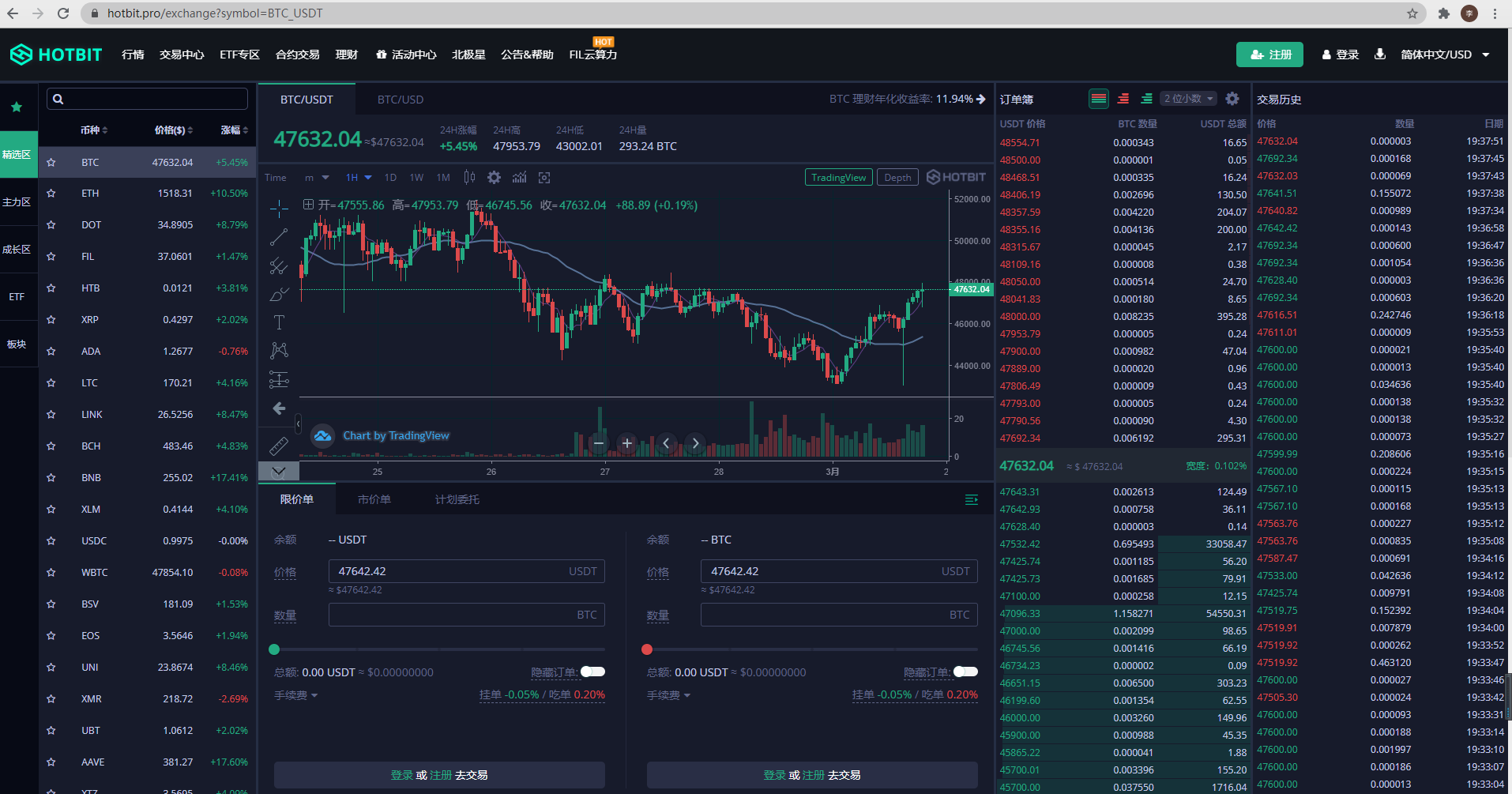
Task: Favorite ETH with its star icon
Action: coord(51,194)
